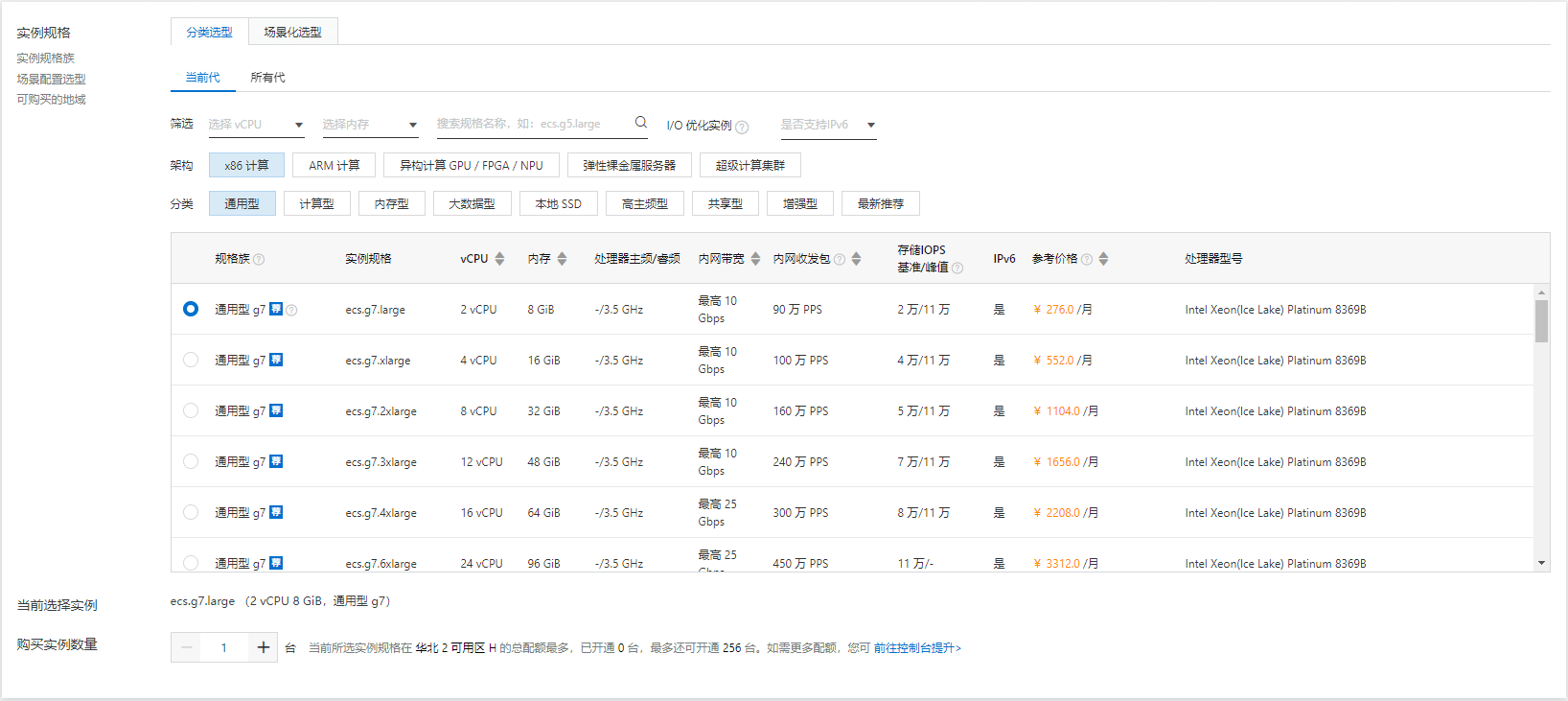This screenshot has height=701, width=1568.
Task: Choose 通用型 category
Action: click(242, 203)
